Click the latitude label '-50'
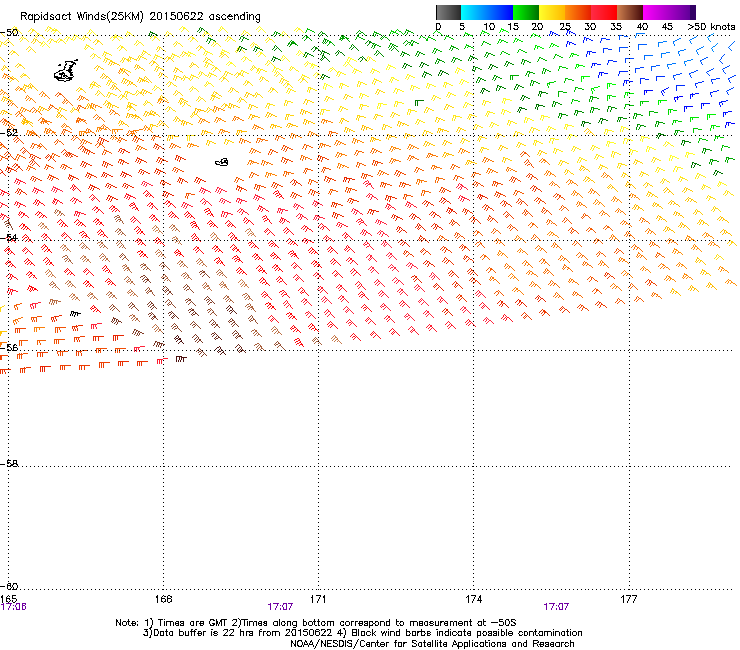This screenshot has width=740, height=650. [9, 33]
